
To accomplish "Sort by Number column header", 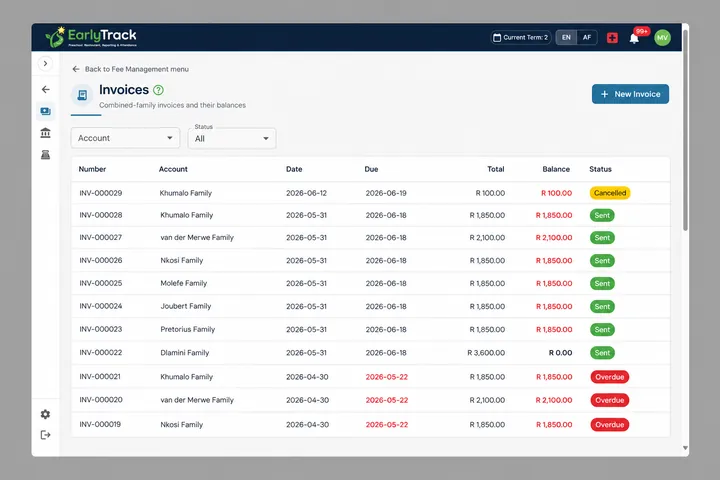I will (92, 169).
